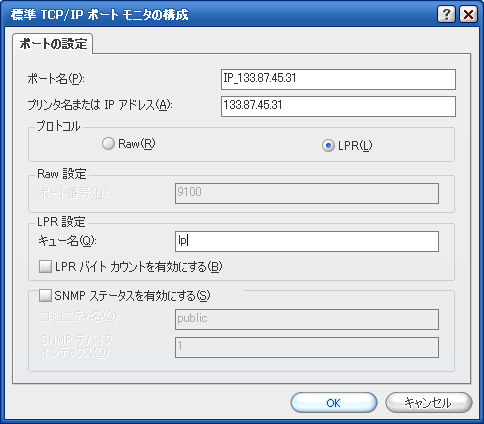Close the TCP/IP port monitor dialog
The height and width of the screenshot is (424, 484).
tap(468, 14)
